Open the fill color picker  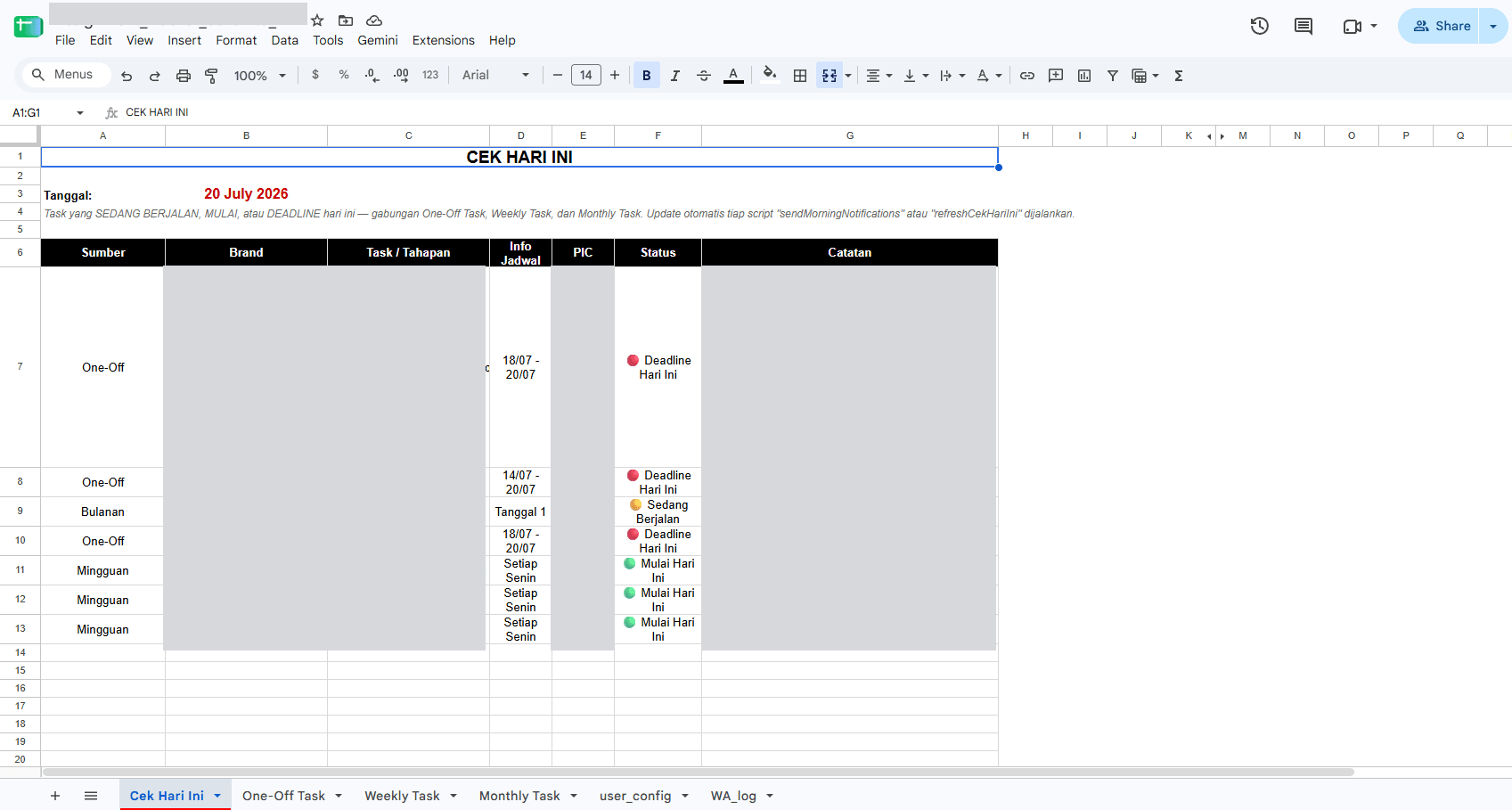(x=770, y=76)
